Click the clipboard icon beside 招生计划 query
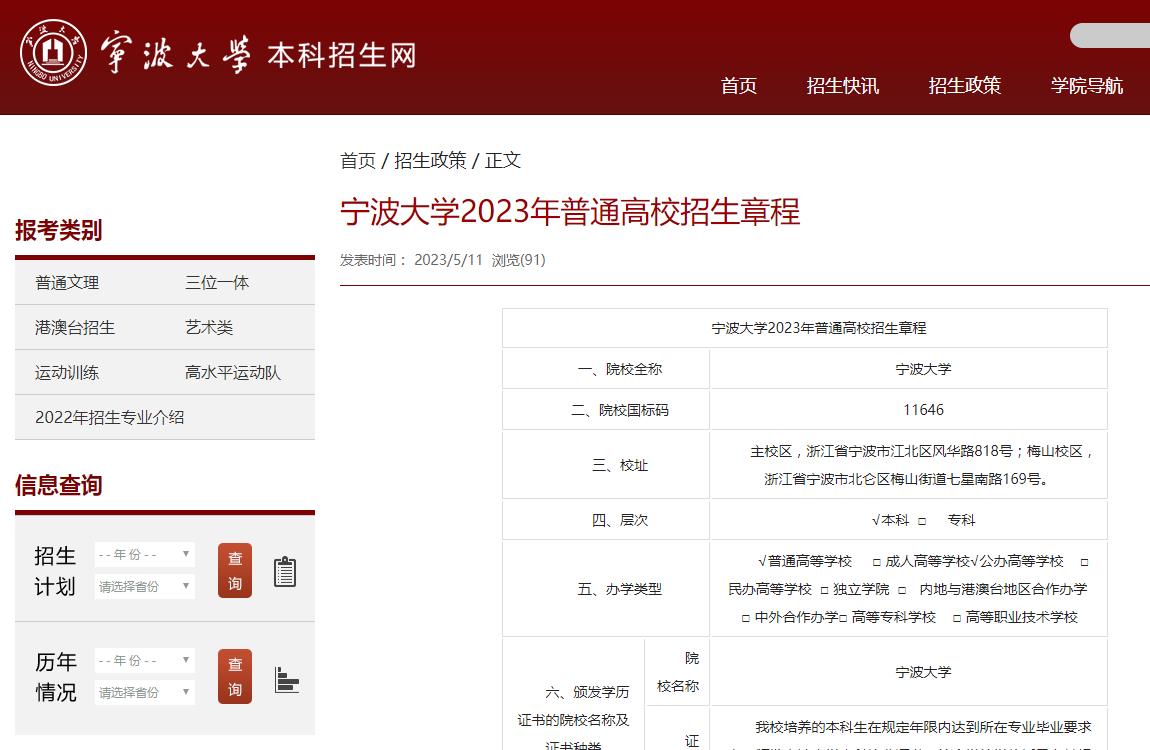This screenshot has height=750, width=1150. (285, 571)
